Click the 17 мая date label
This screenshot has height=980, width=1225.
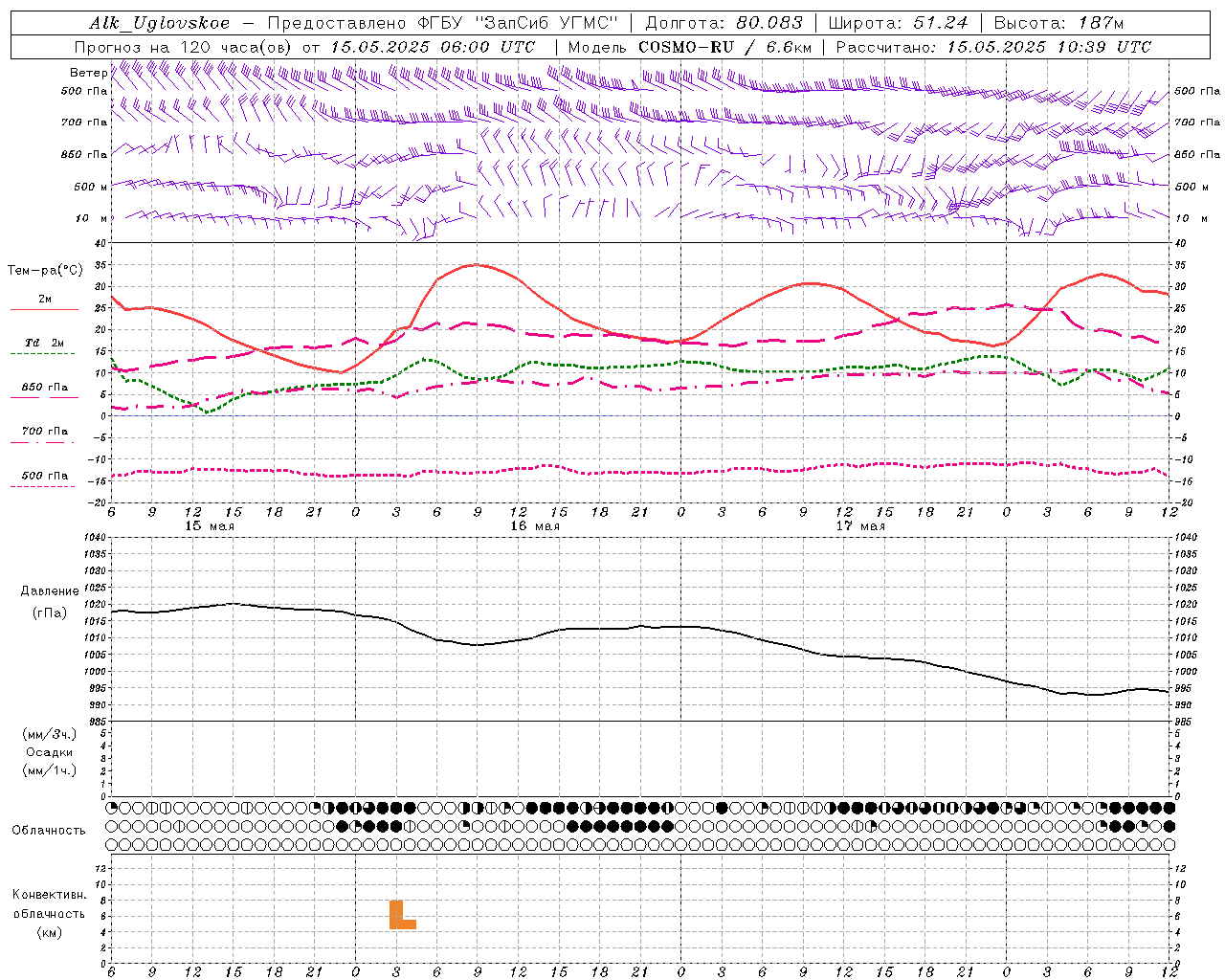859,526
